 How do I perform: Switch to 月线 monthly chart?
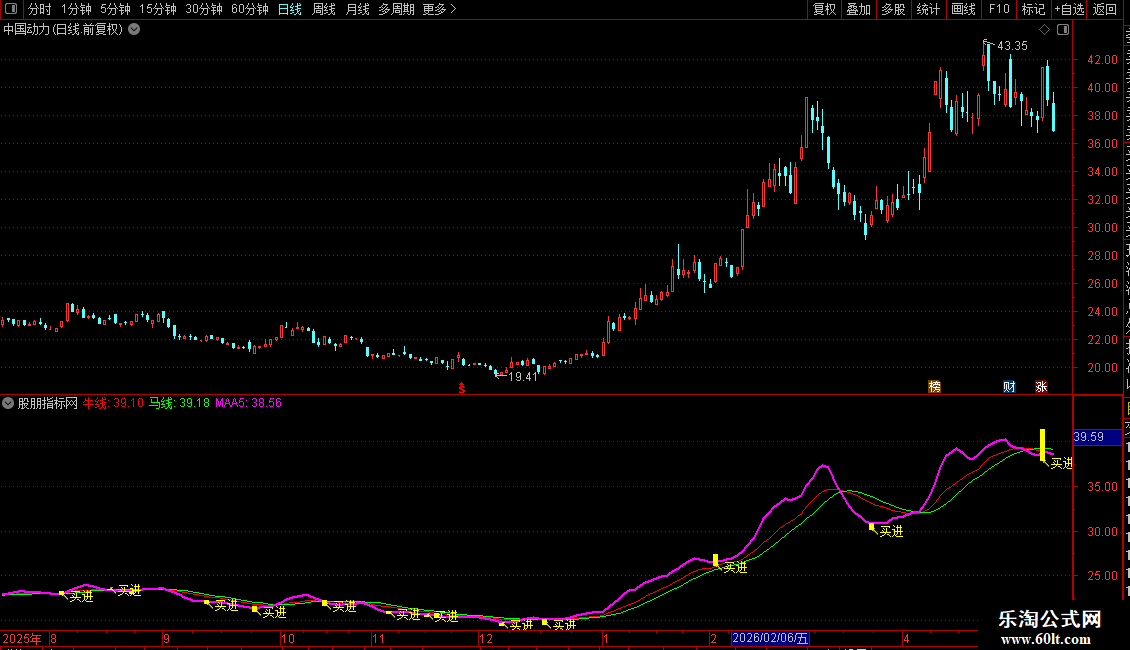coord(357,9)
